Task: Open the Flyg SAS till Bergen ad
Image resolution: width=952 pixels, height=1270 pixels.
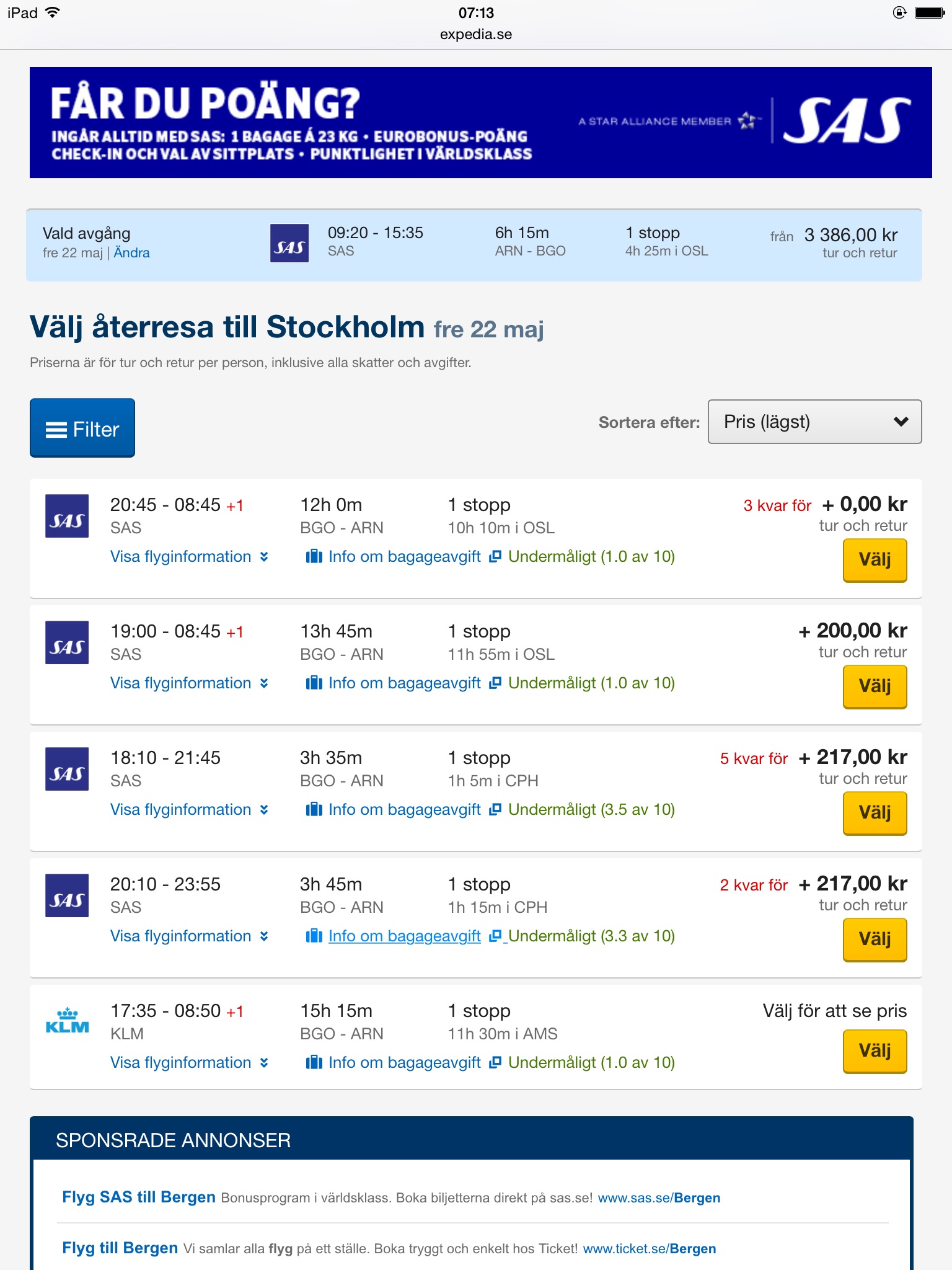Action: [139, 1197]
